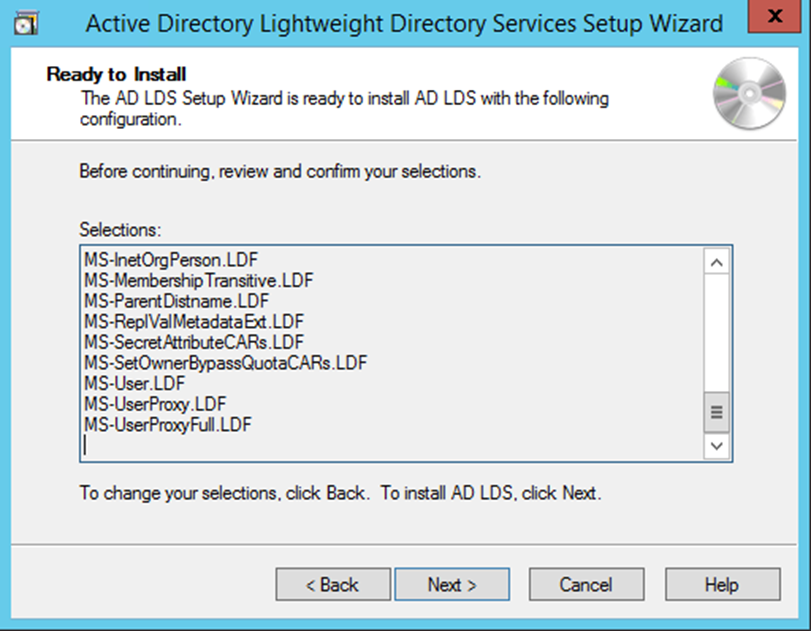The width and height of the screenshot is (811, 631).
Task: Click the MS-UserProxyFull.LDF entry
Action: click(x=167, y=424)
